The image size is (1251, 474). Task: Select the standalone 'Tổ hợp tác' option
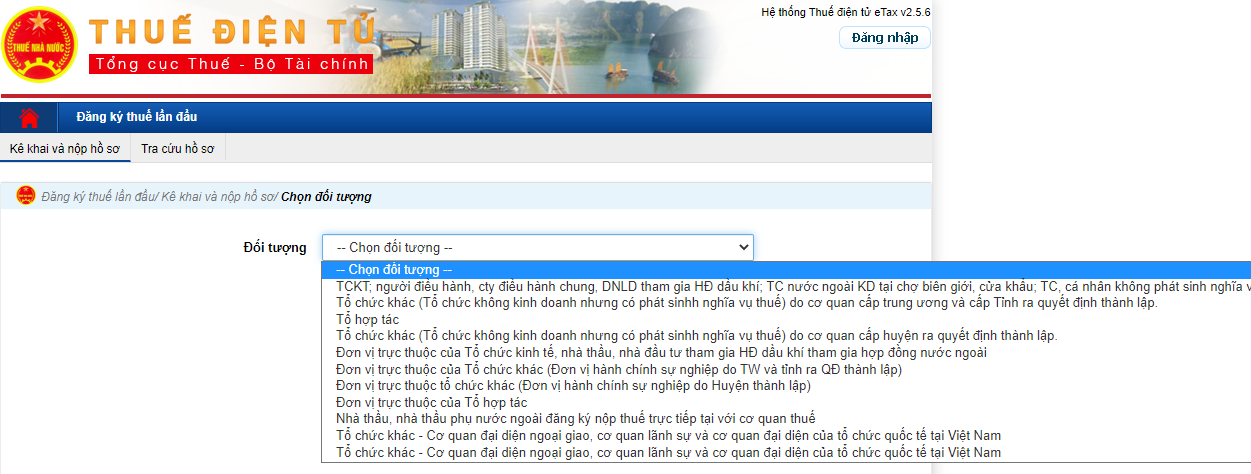coord(786,319)
